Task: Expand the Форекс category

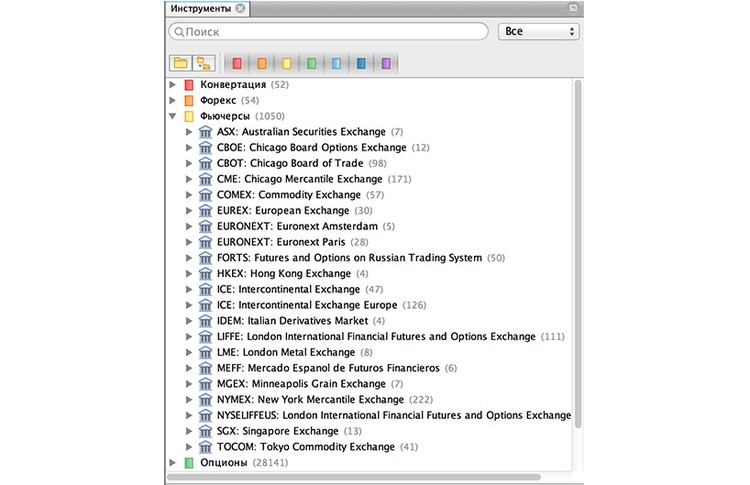Action: pos(173,100)
